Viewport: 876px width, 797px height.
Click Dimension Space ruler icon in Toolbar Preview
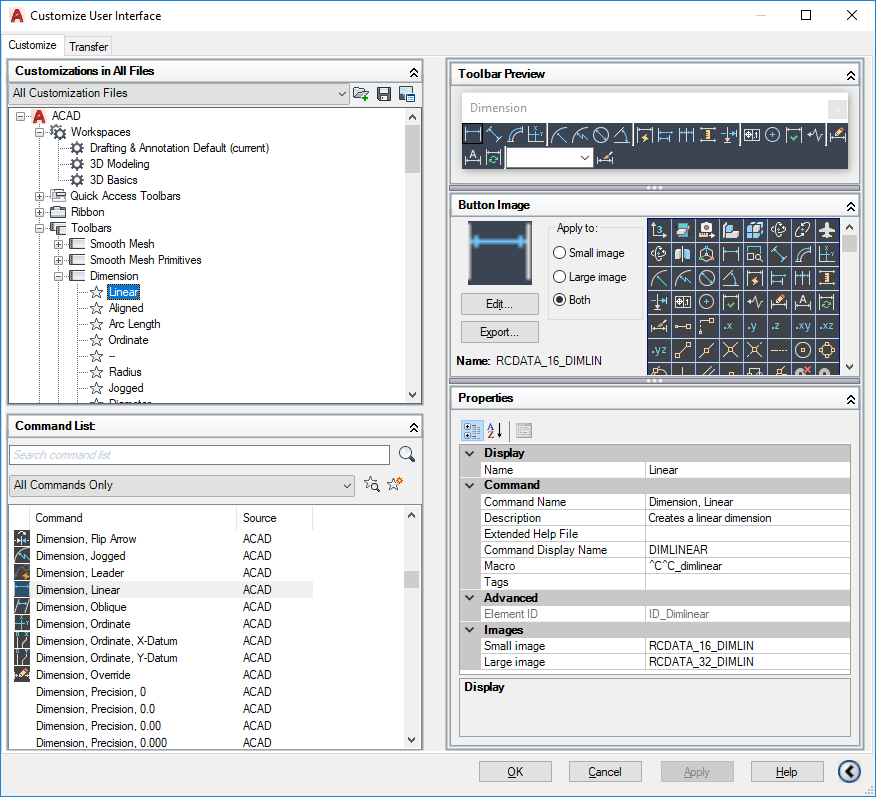[707, 135]
